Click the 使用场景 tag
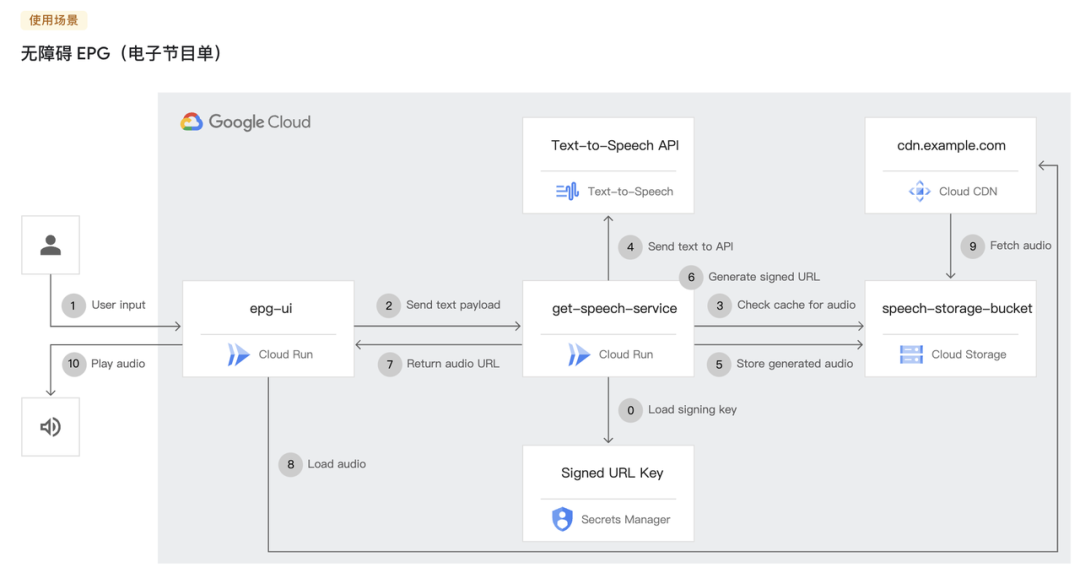 click(54, 20)
